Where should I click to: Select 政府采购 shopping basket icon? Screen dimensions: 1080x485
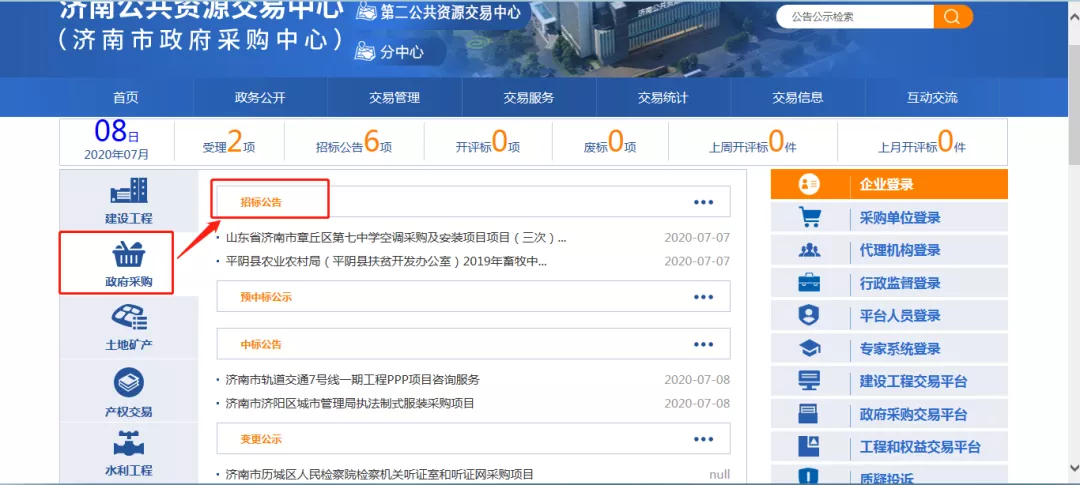[128, 256]
